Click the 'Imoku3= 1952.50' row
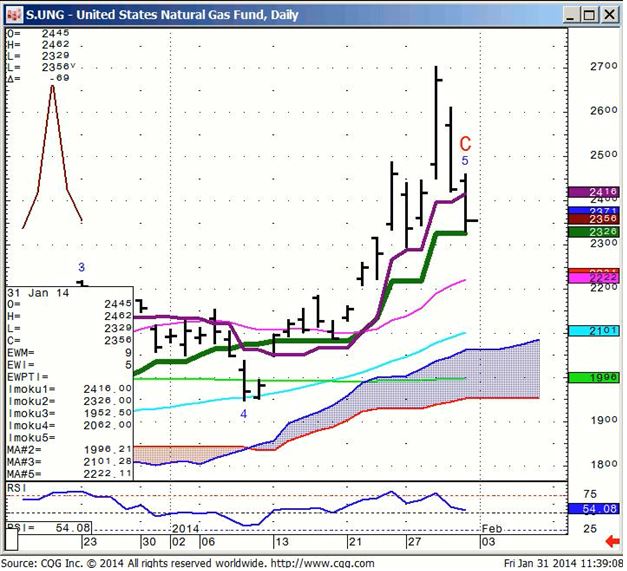The height and width of the screenshot is (571, 627). [x=70, y=413]
